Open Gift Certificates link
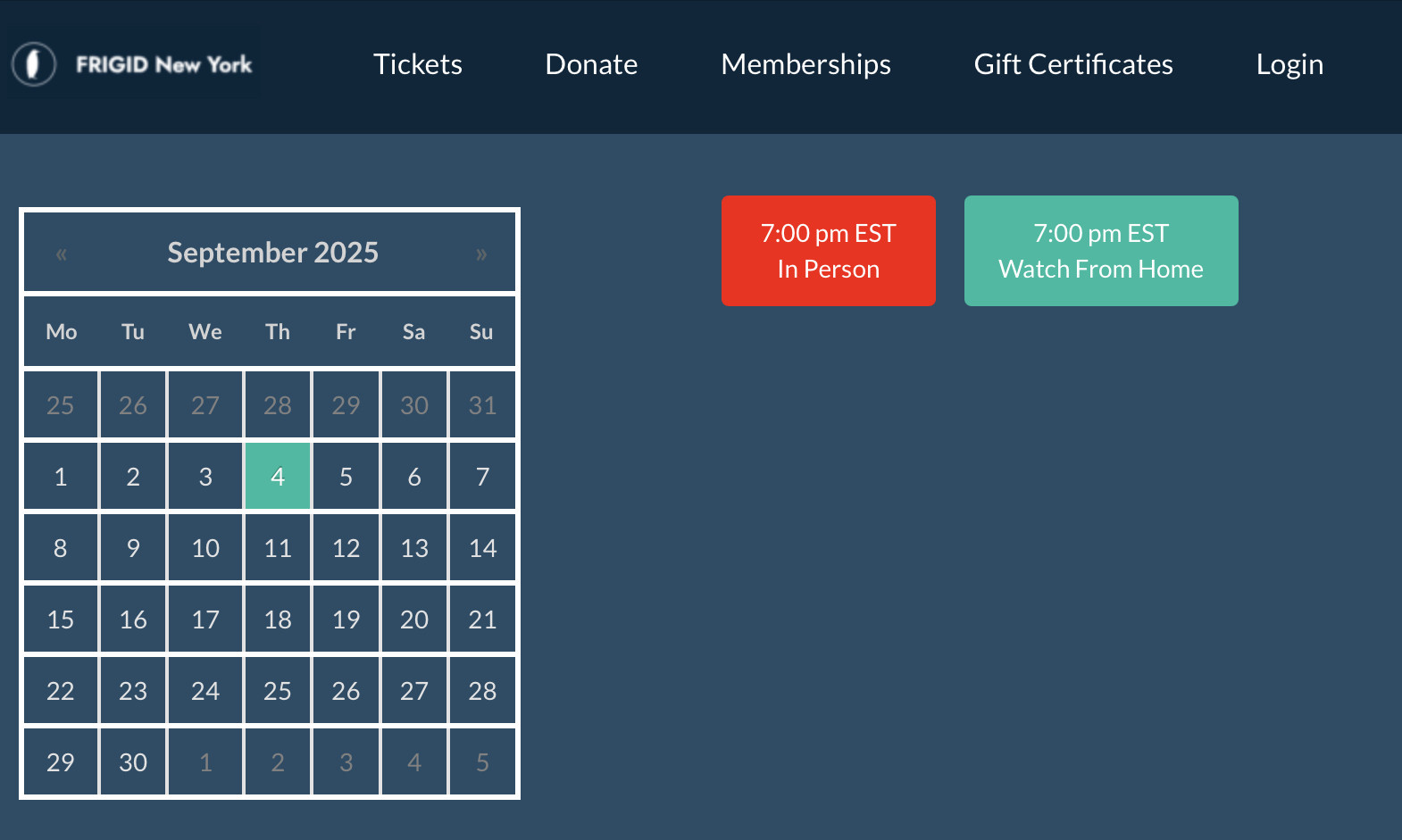This screenshot has width=1402, height=840. [1073, 64]
